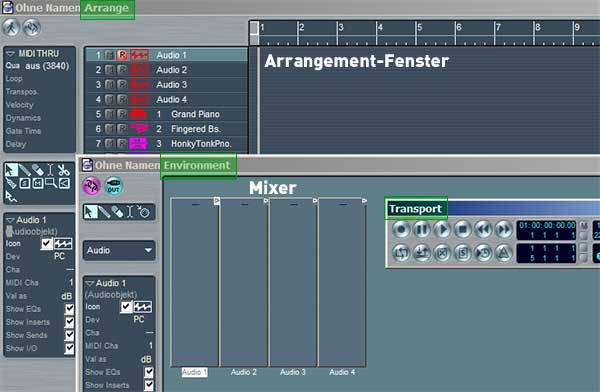Screen dimensions: 600x392
Task: Select the Pencil tool in the Arrange toolbox
Action: [x=24, y=170]
